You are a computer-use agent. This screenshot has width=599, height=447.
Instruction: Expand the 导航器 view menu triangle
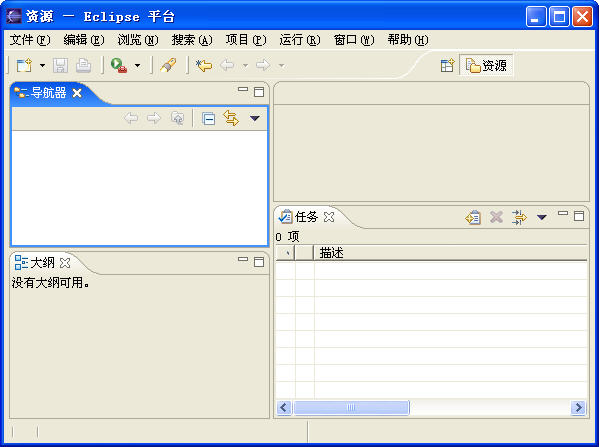255,119
